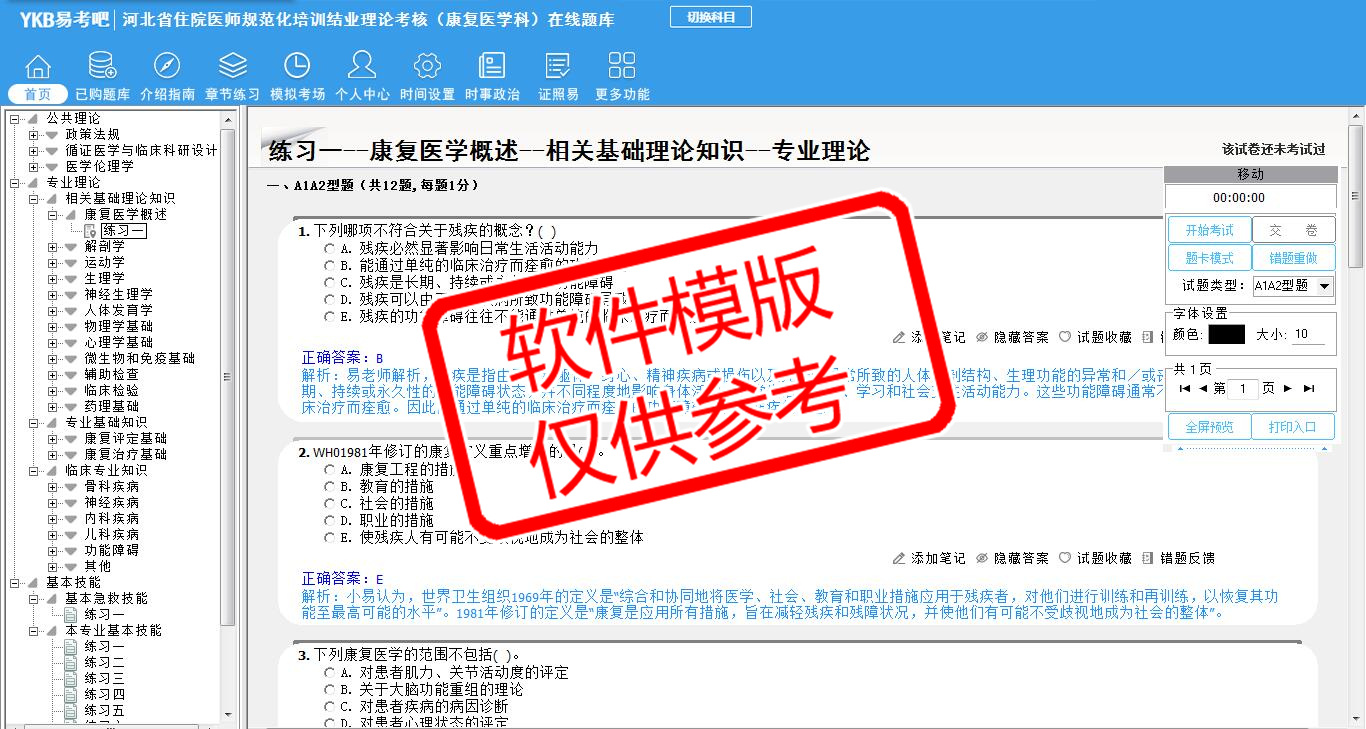Viewport: 1366px width, 729px height.
Task: Click the 介绍指南 compass icon
Action: click(167, 67)
